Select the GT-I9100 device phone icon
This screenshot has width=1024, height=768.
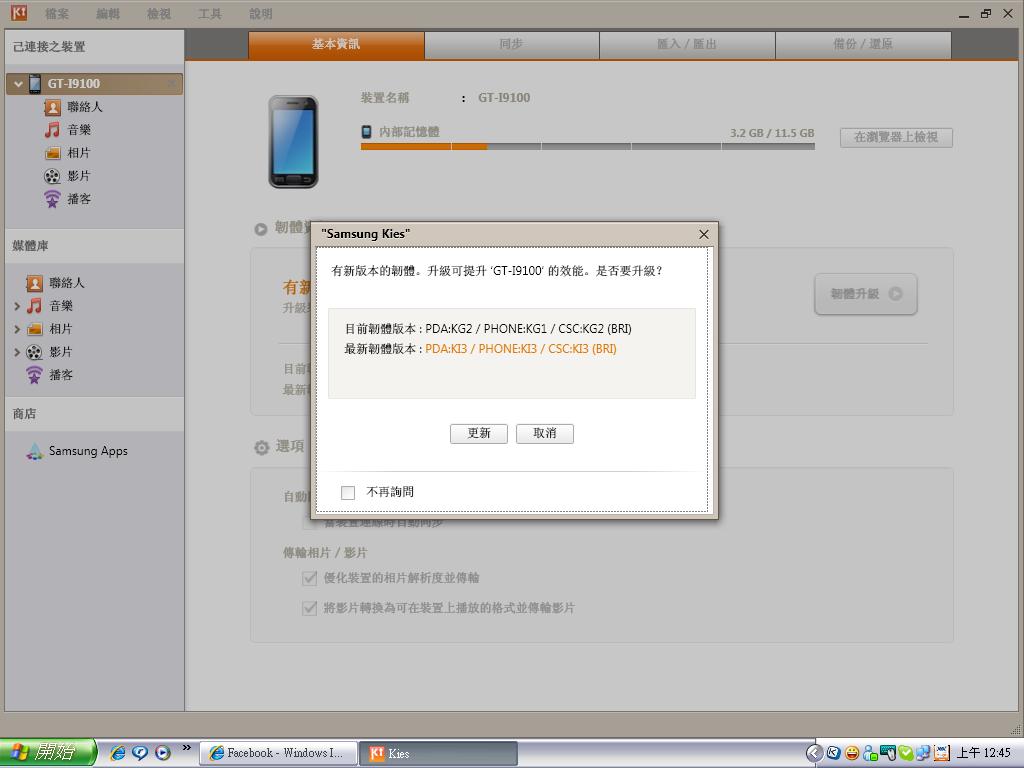pos(35,84)
